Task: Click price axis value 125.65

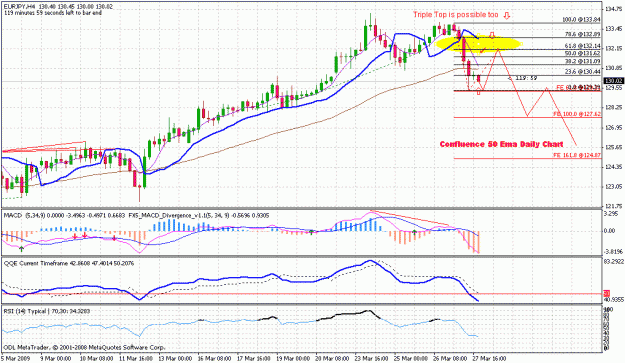Action: pyautogui.click(x=613, y=147)
